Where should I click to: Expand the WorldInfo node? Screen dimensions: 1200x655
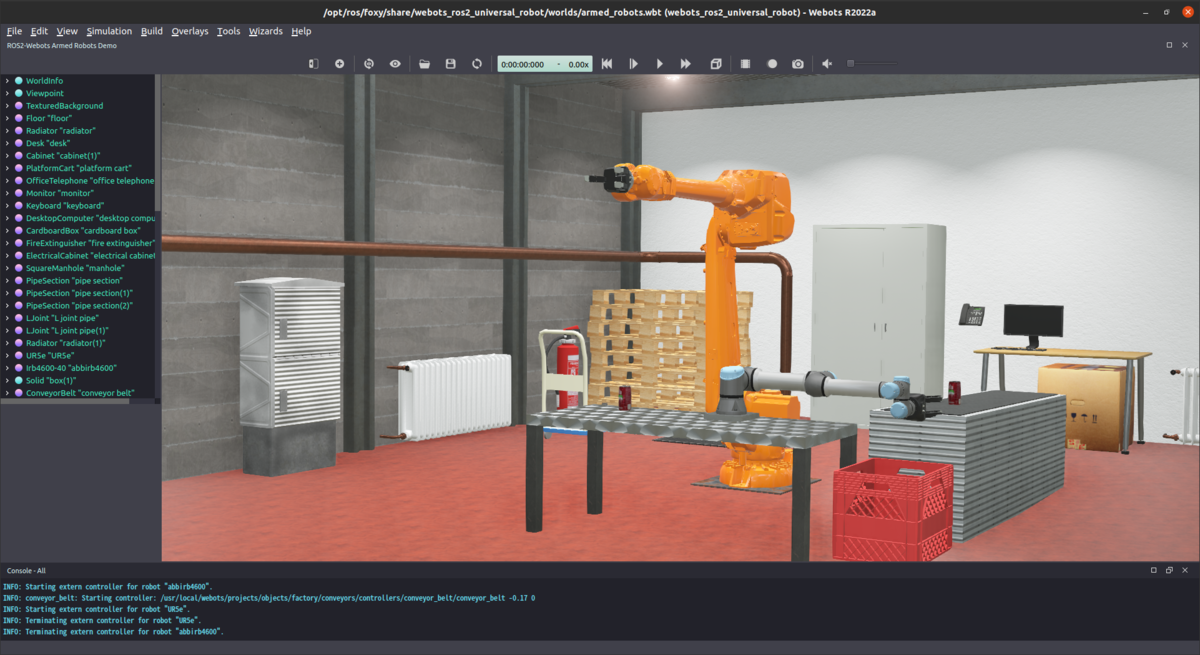point(7,80)
